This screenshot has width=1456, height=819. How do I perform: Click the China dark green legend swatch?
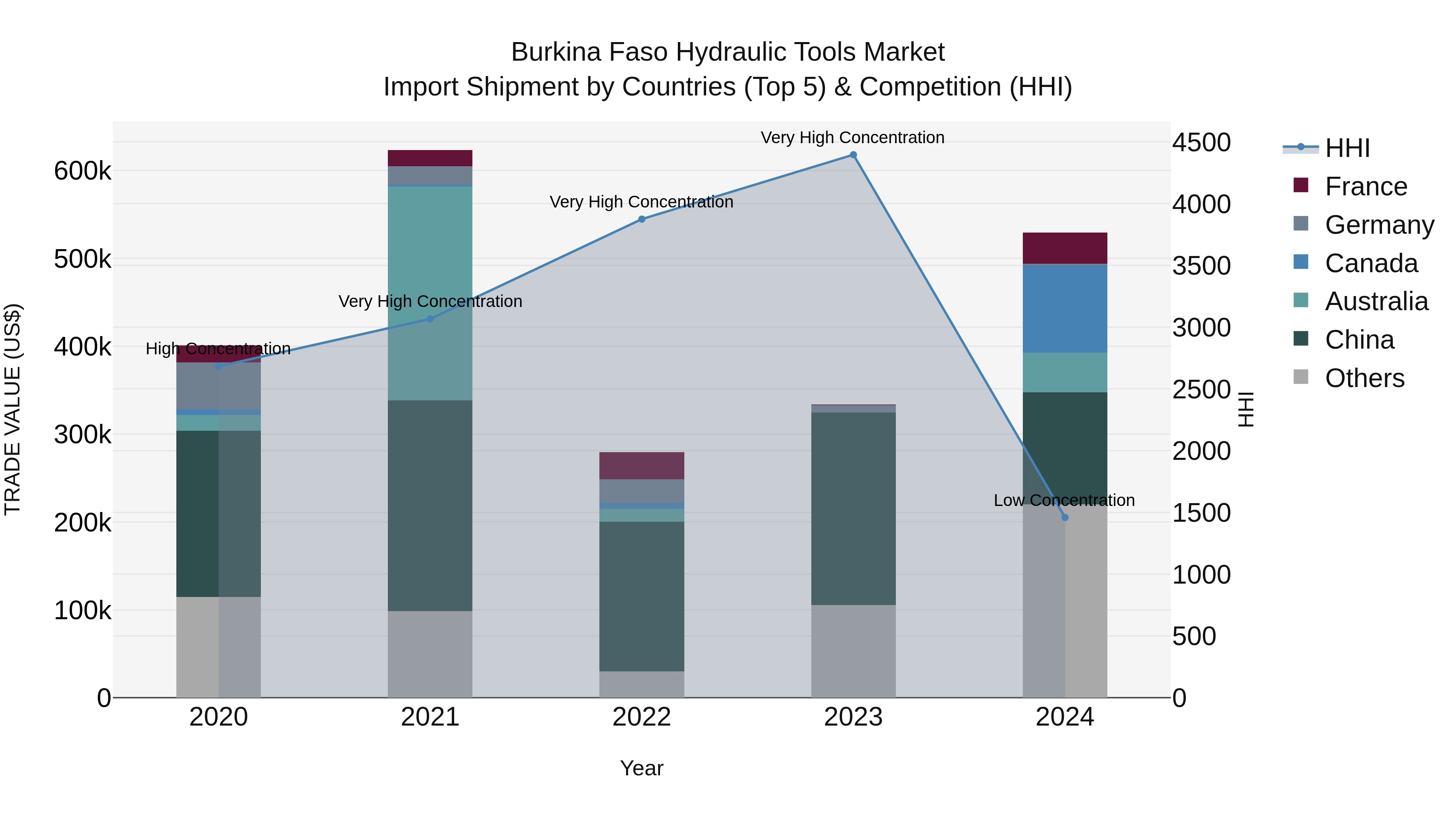(x=1301, y=339)
